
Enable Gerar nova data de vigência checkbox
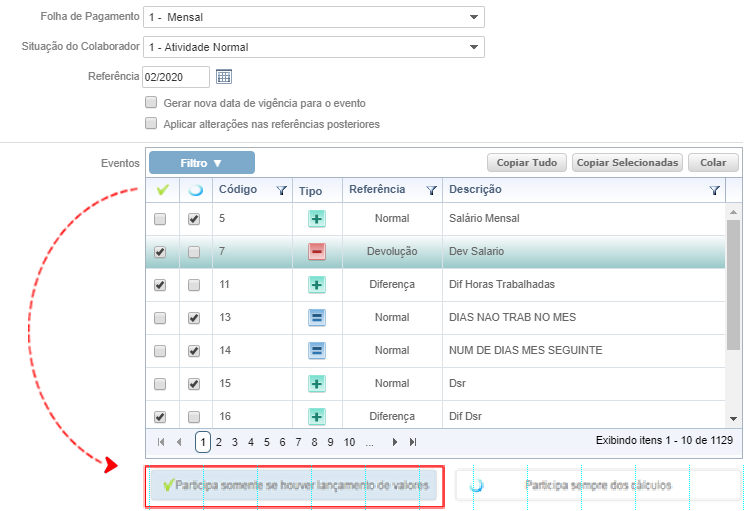click(x=151, y=103)
